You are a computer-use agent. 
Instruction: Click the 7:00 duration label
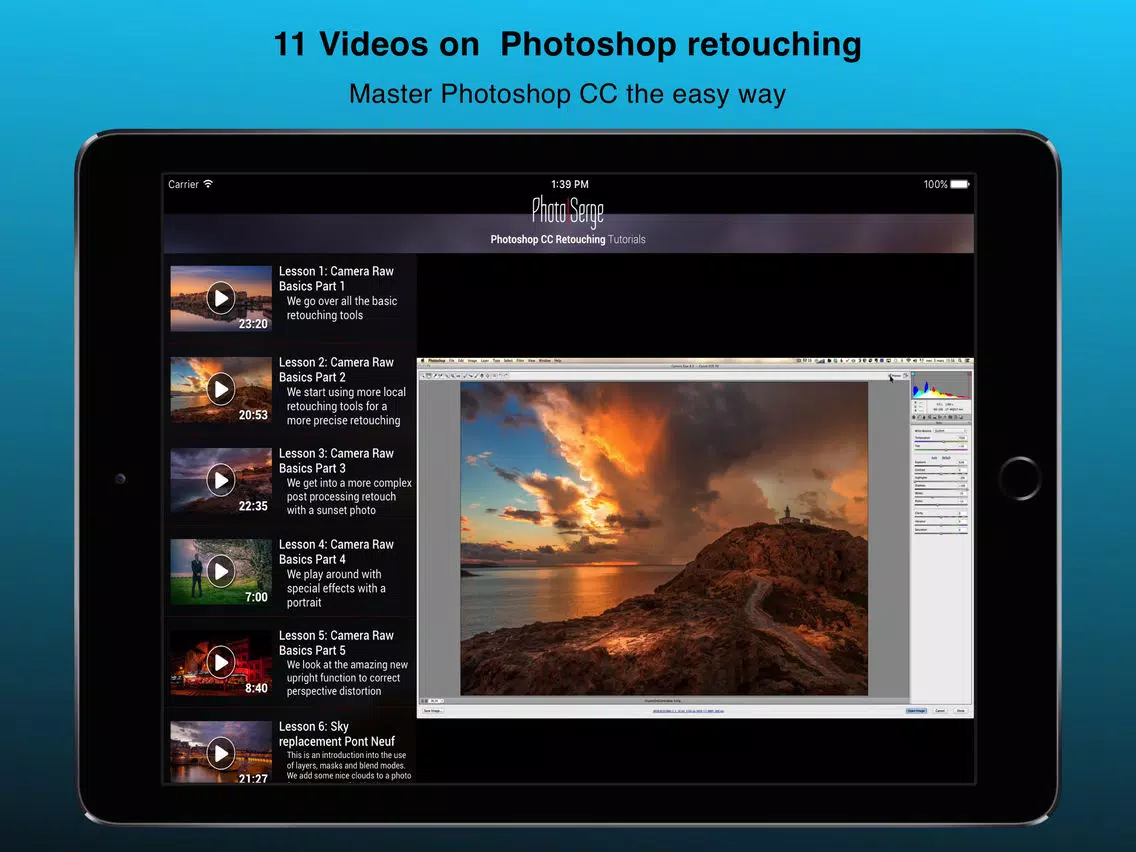[x=256, y=597]
